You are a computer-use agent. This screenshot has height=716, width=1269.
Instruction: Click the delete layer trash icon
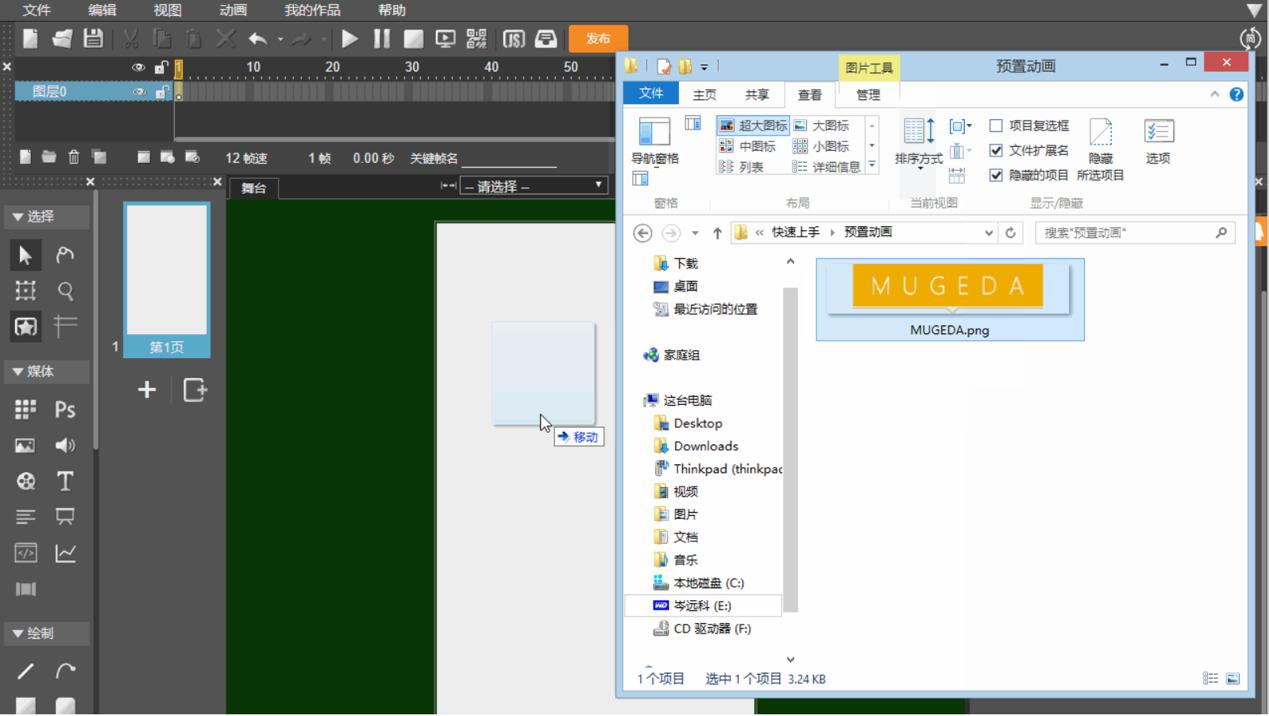point(74,157)
